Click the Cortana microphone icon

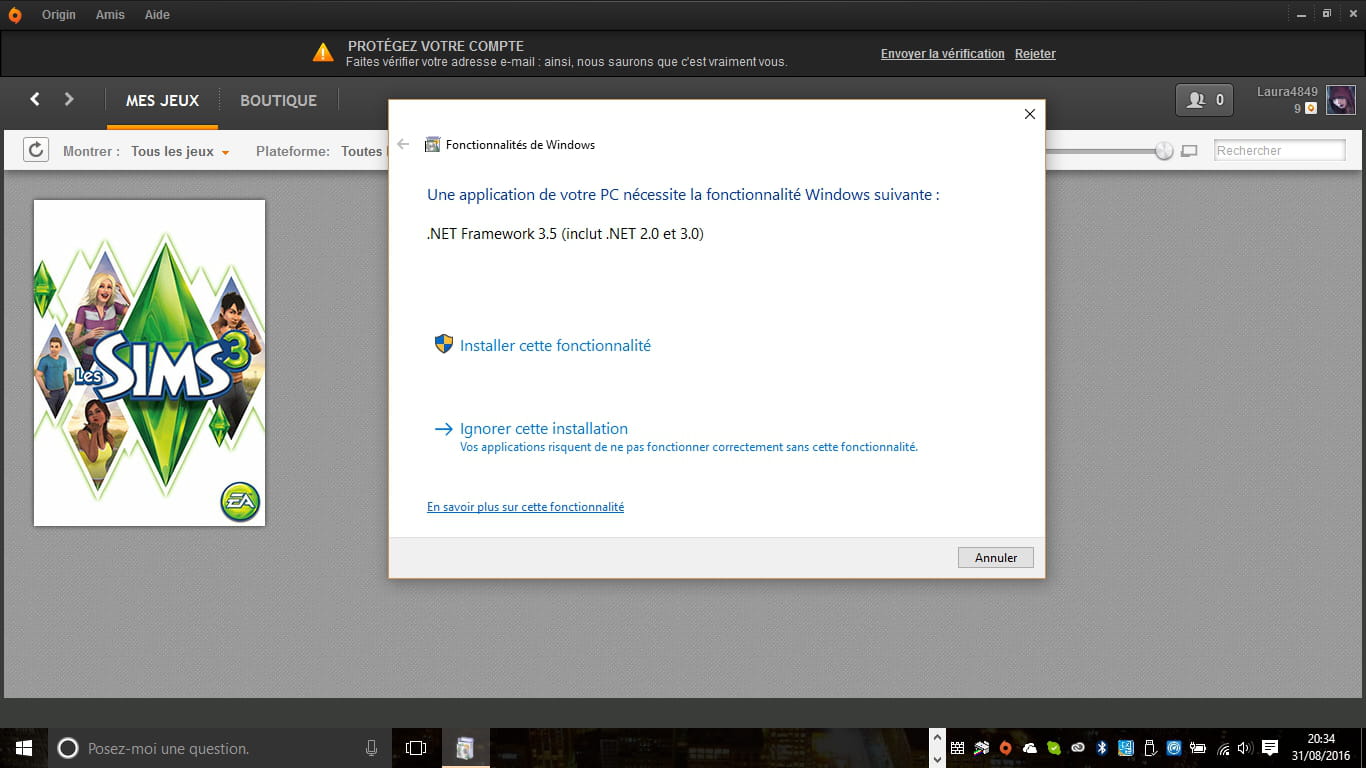pyautogui.click(x=371, y=748)
